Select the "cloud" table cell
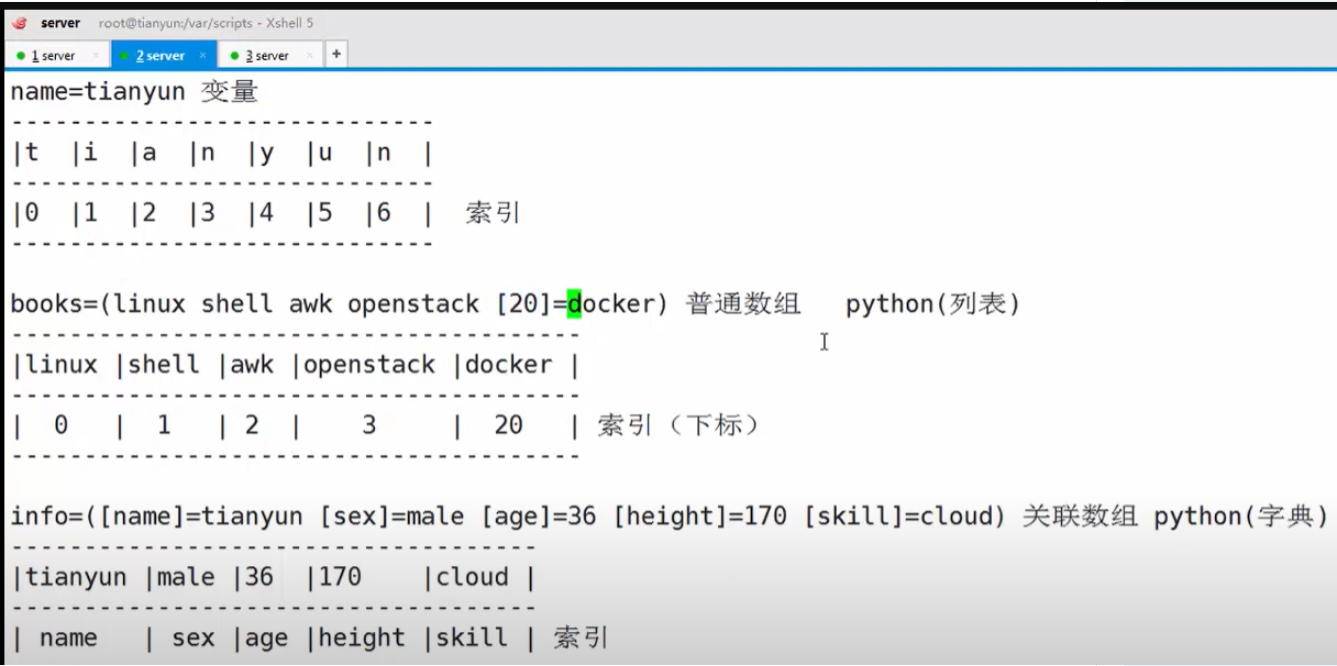 pos(471,577)
